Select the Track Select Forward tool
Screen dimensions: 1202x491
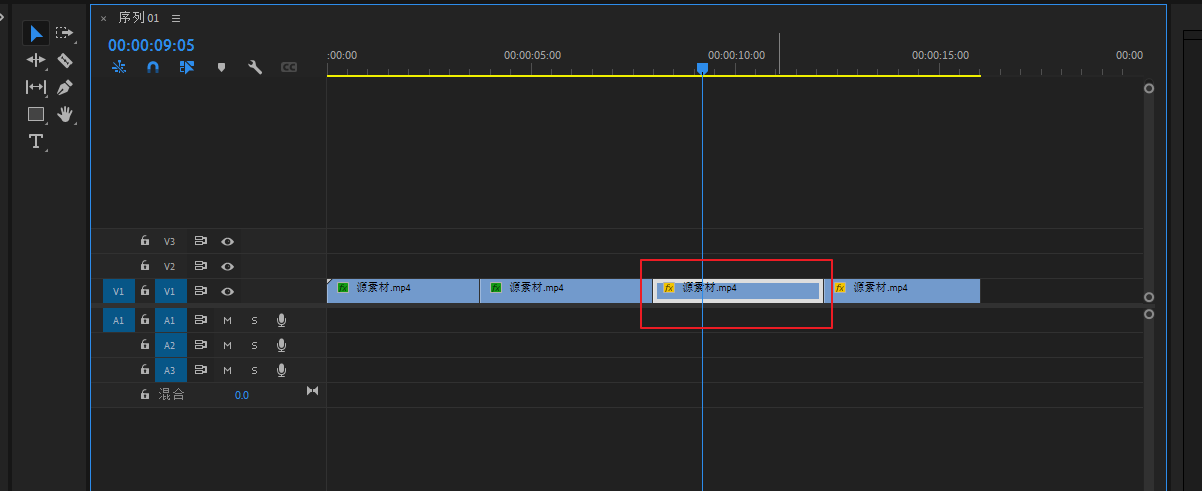point(65,34)
